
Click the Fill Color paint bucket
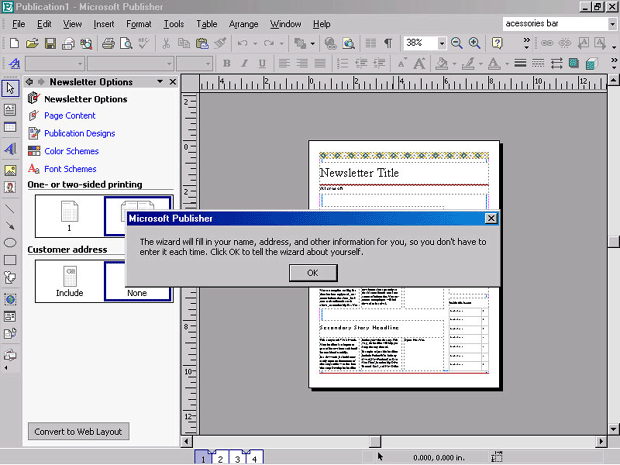click(442, 63)
